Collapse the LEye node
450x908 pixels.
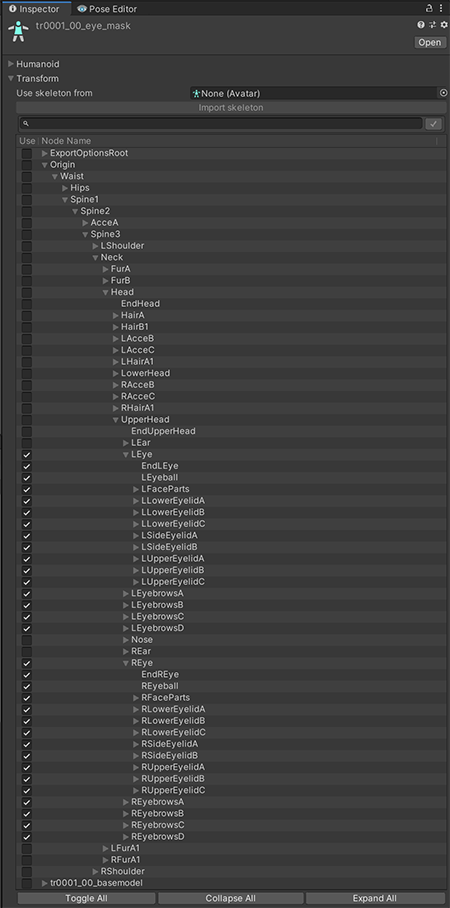coord(126,455)
